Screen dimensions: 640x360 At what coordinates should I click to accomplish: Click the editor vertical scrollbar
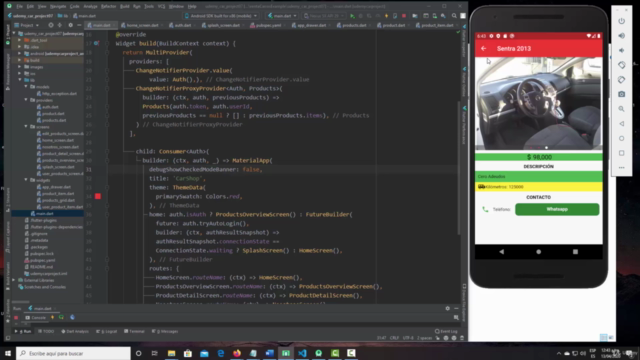(459, 167)
